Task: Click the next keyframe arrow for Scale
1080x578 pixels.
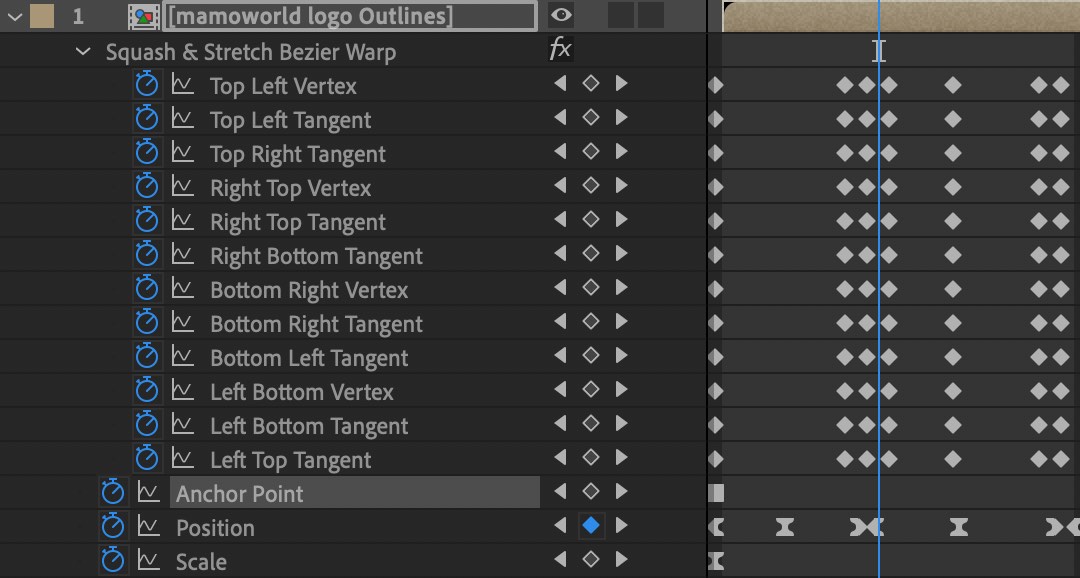Action: (621, 560)
